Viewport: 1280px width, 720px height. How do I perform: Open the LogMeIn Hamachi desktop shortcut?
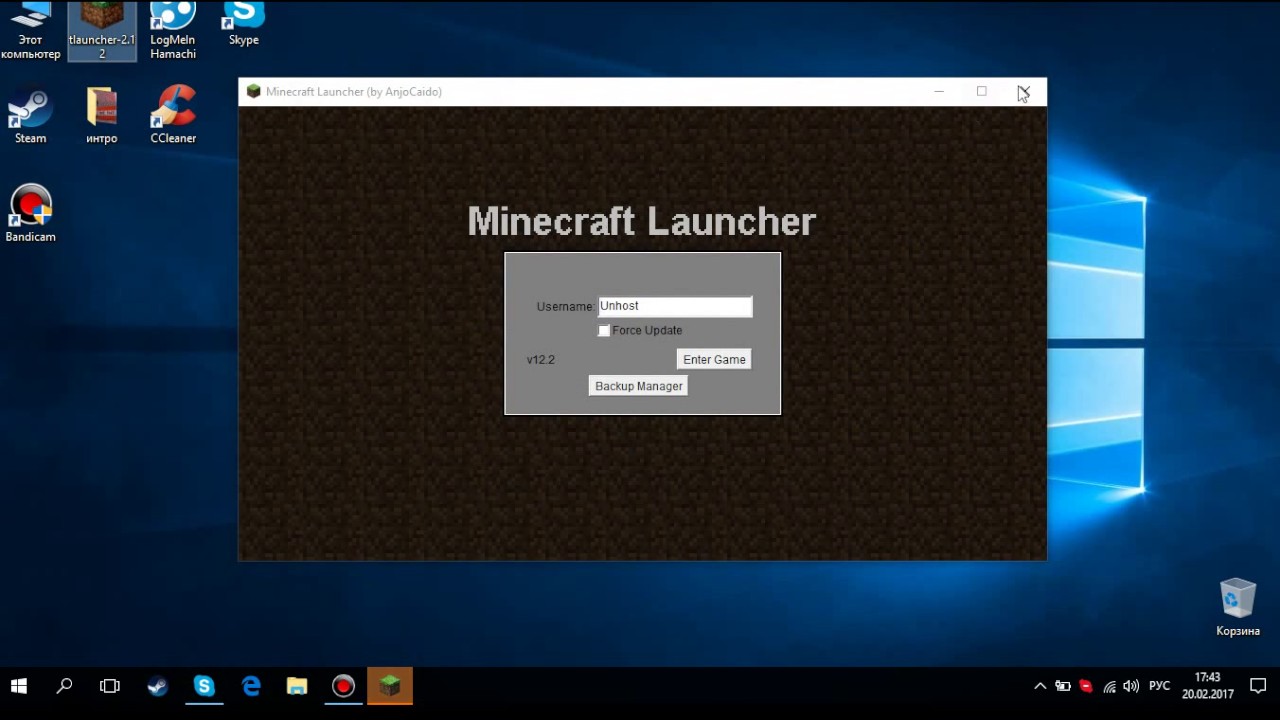(173, 30)
